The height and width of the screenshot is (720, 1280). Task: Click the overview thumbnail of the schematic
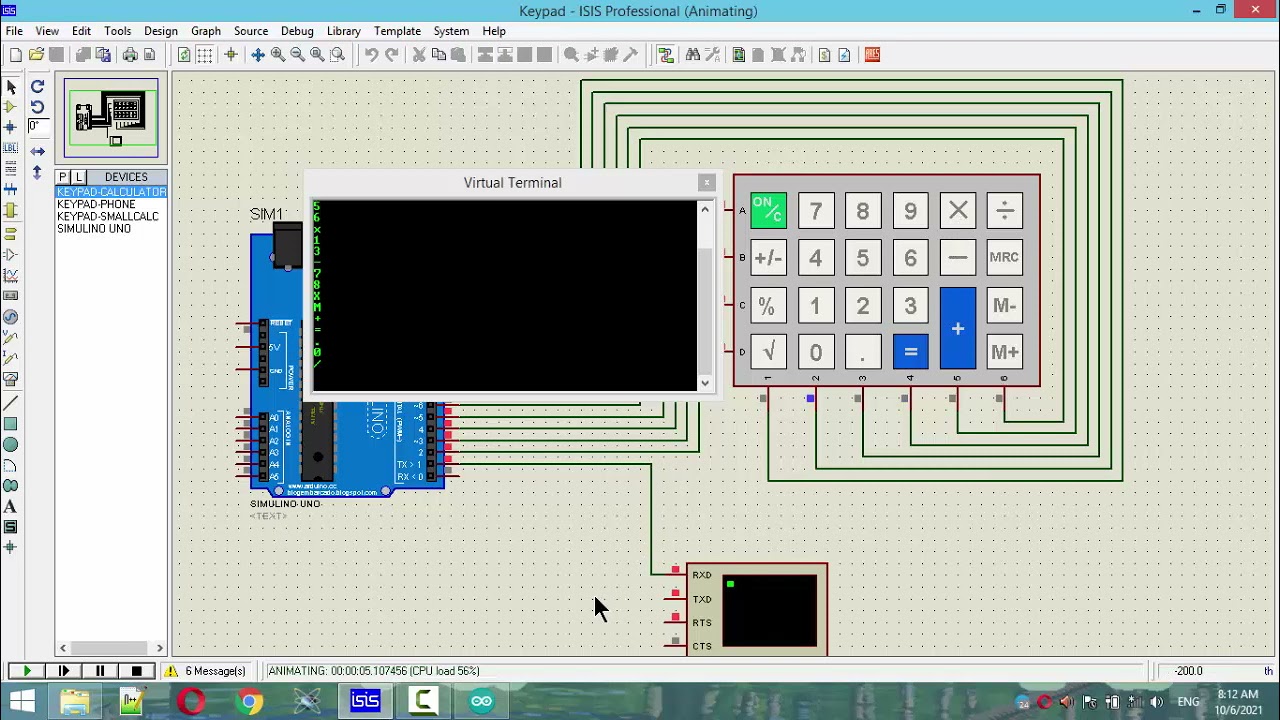pos(111,118)
